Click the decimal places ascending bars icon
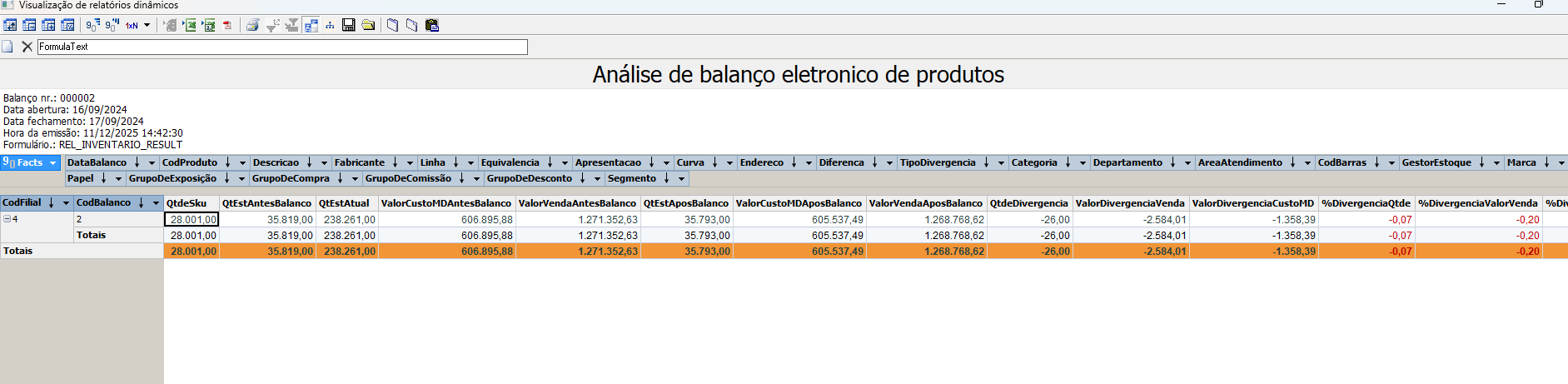Image resolution: width=1568 pixels, height=384 pixels. point(93,25)
